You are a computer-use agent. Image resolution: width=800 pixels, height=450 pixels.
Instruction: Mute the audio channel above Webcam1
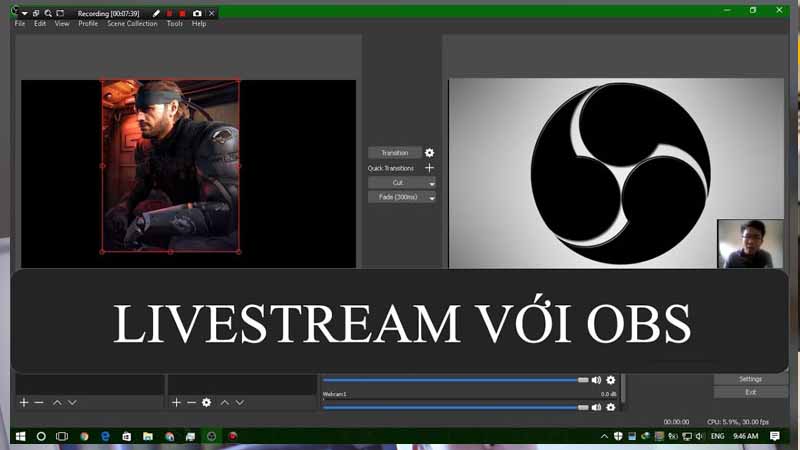tap(596, 380)
